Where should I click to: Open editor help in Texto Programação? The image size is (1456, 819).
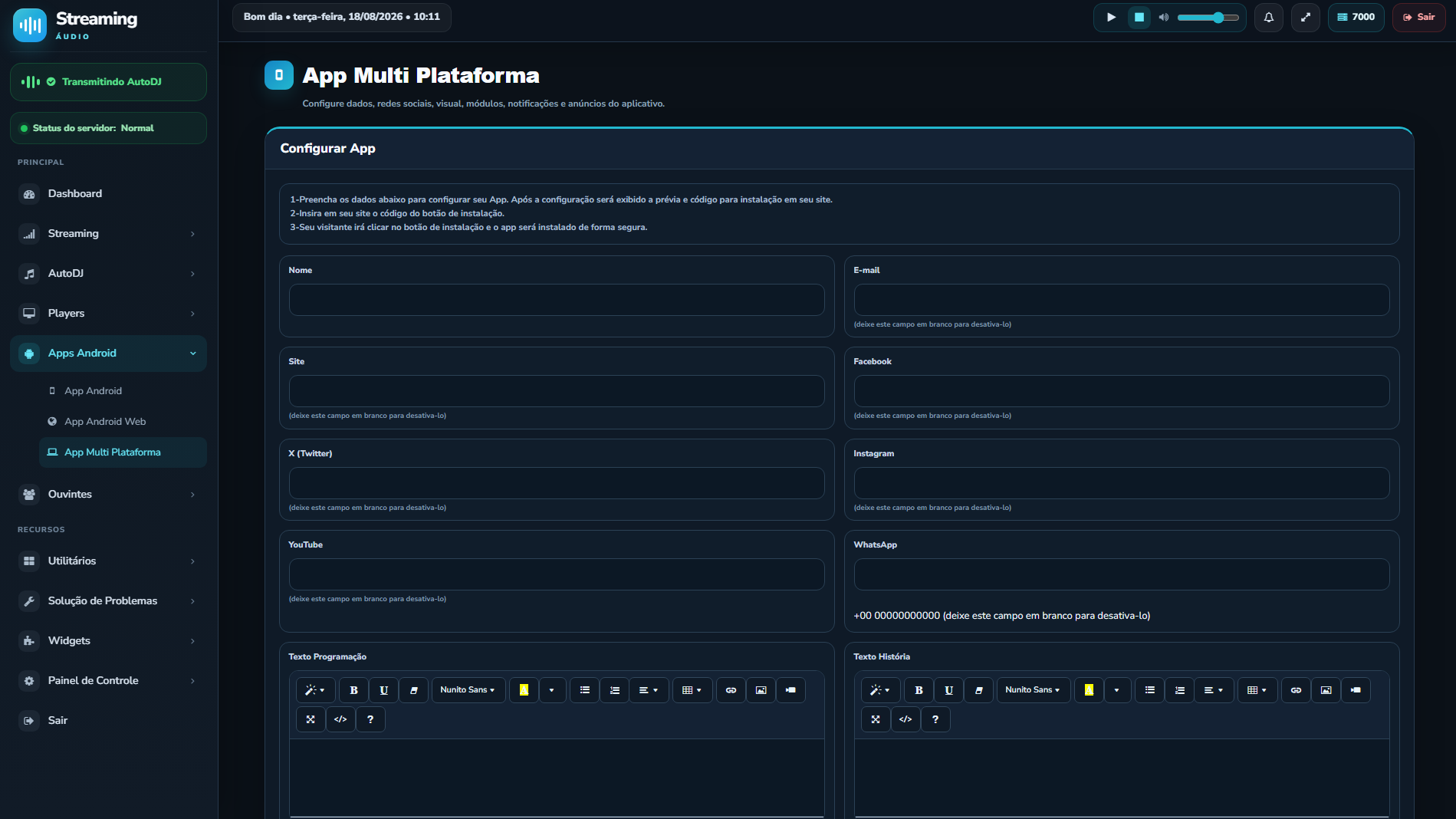click(x=370, y=719)
